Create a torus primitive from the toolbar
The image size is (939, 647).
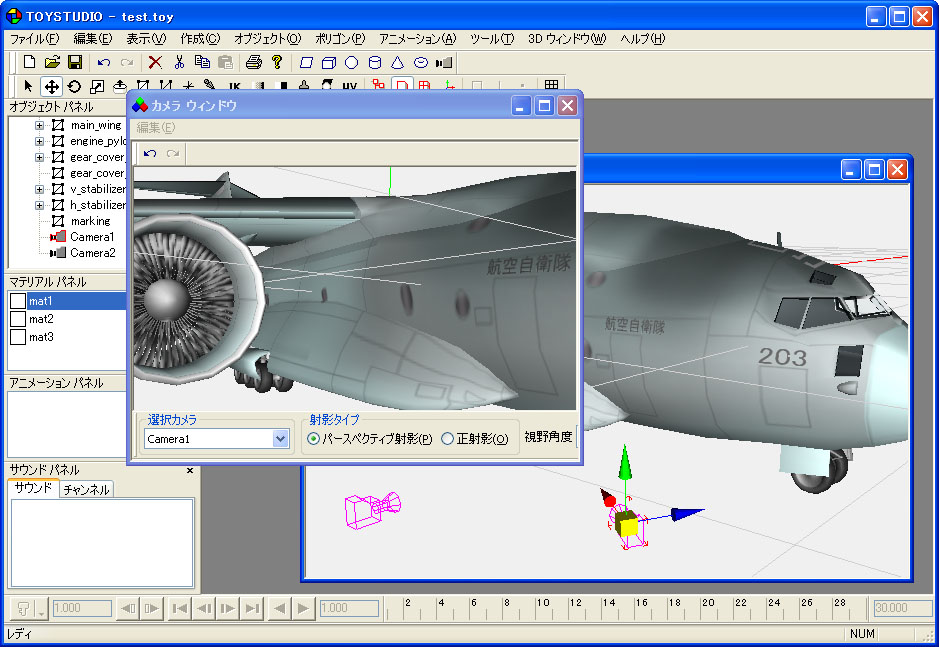421,62
